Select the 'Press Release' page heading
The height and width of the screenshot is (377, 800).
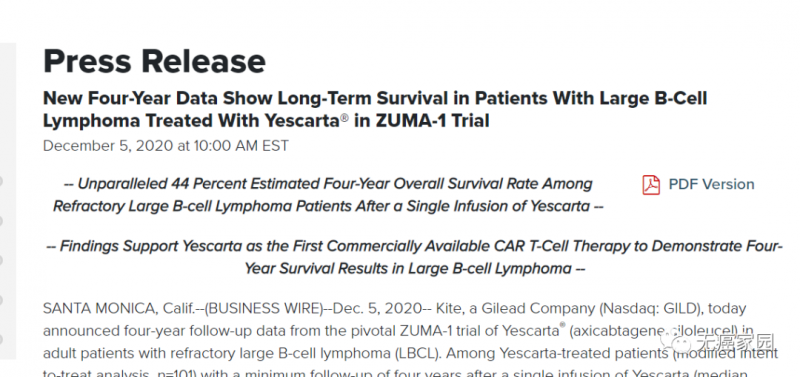coord(155,62)
